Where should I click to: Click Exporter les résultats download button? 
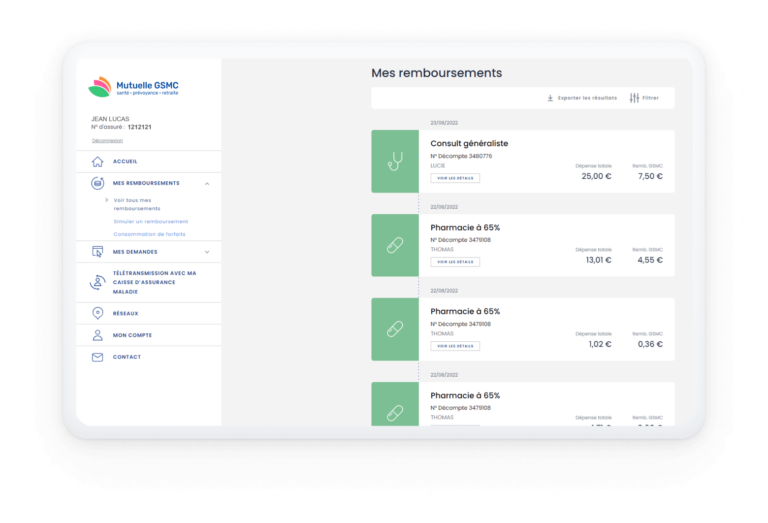coord(581,98)
